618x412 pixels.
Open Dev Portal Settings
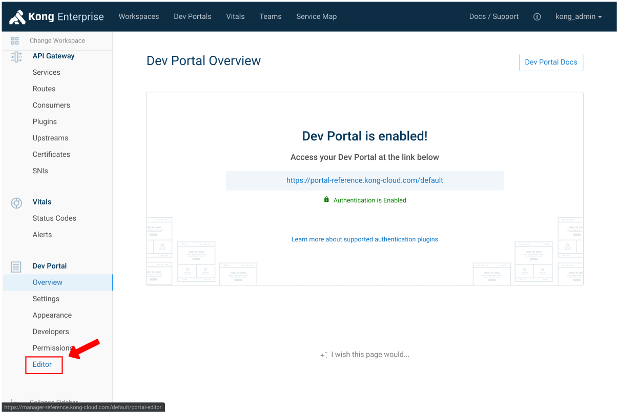point(46,299)
